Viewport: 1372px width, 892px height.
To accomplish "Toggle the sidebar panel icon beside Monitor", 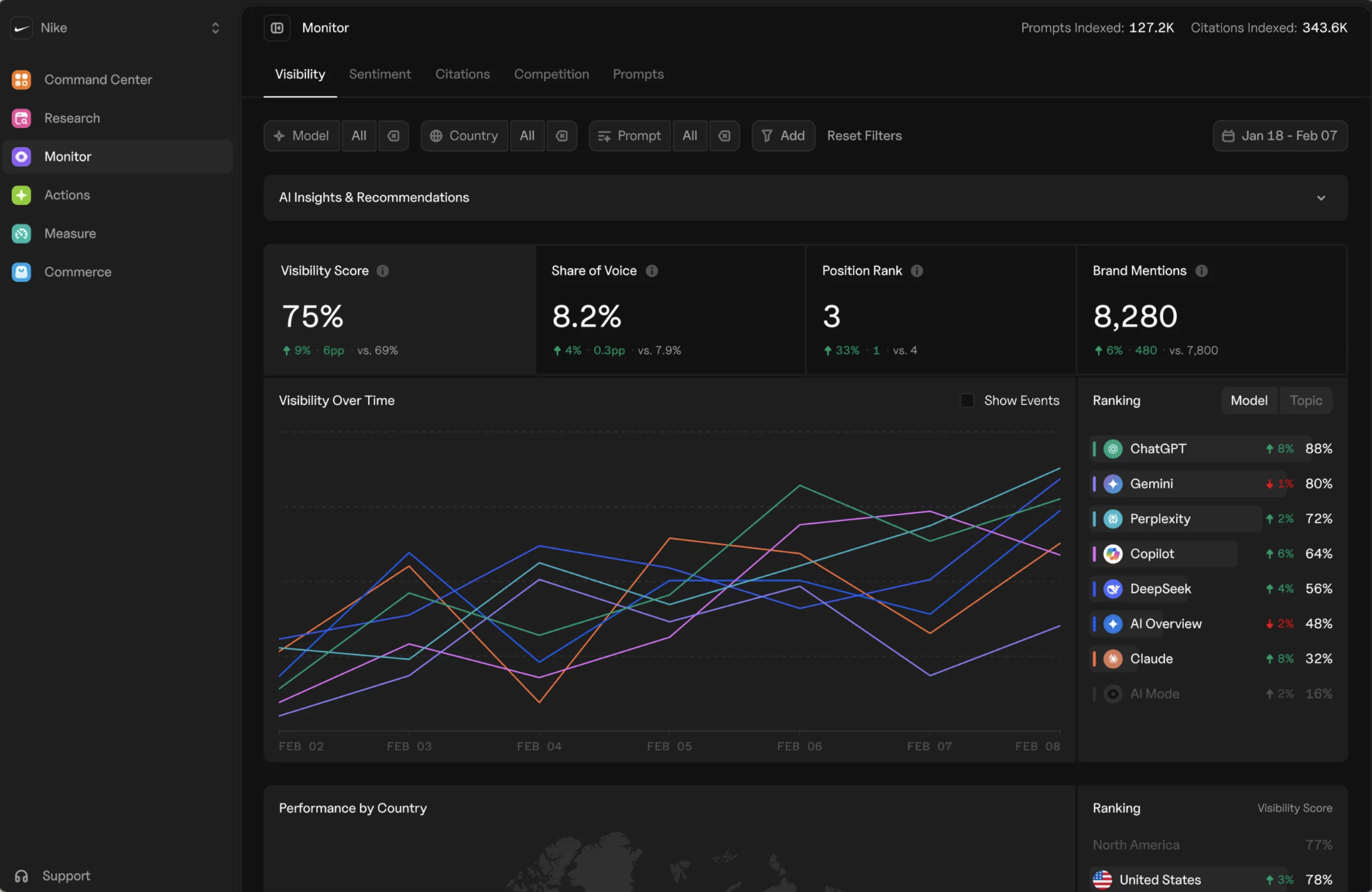I will point(277,28).
